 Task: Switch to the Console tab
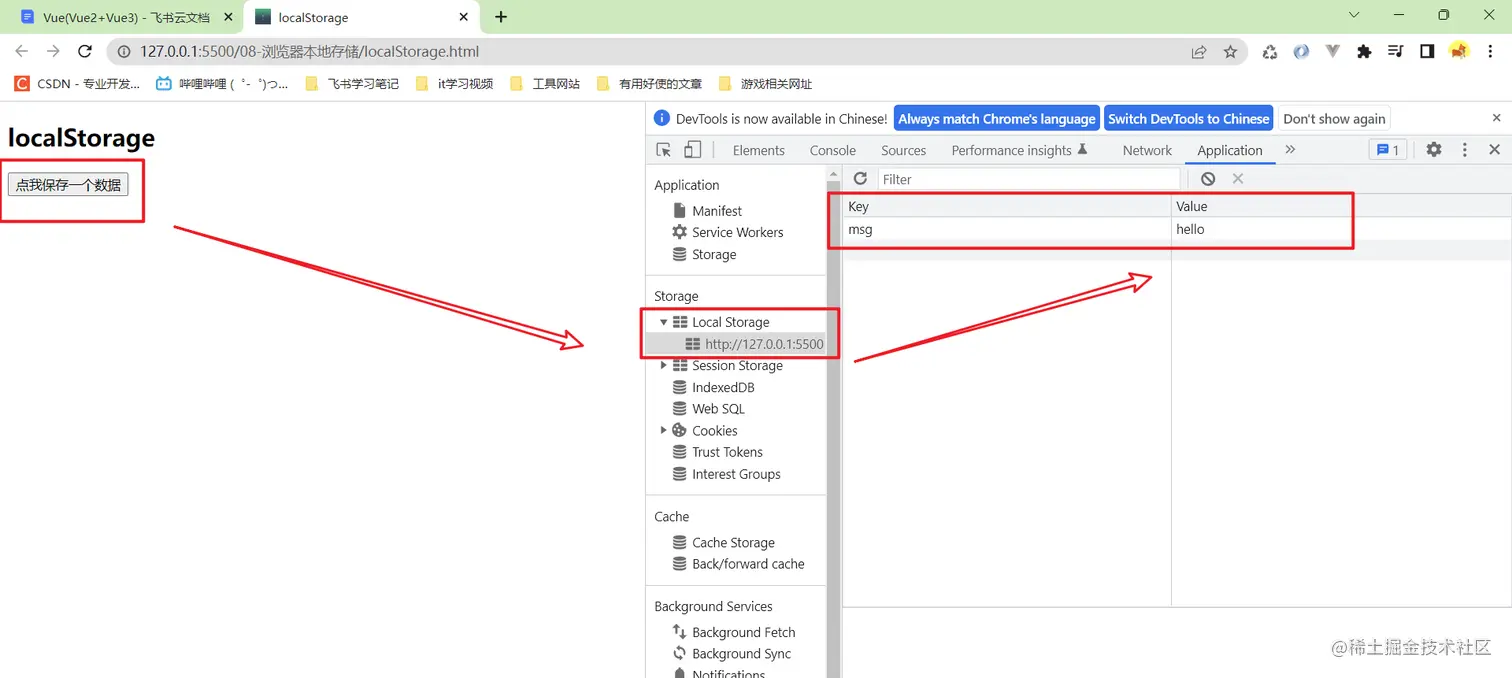pos(833,150)
